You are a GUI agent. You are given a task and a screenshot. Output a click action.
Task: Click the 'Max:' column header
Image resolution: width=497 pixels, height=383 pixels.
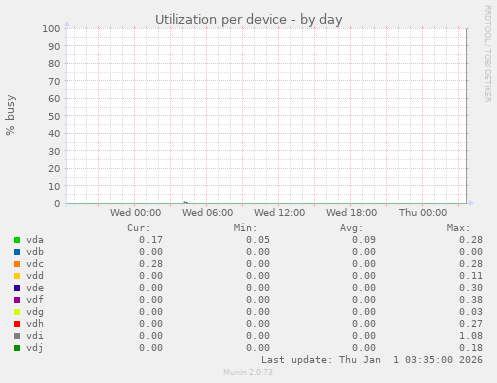click(x=458, y=228)
